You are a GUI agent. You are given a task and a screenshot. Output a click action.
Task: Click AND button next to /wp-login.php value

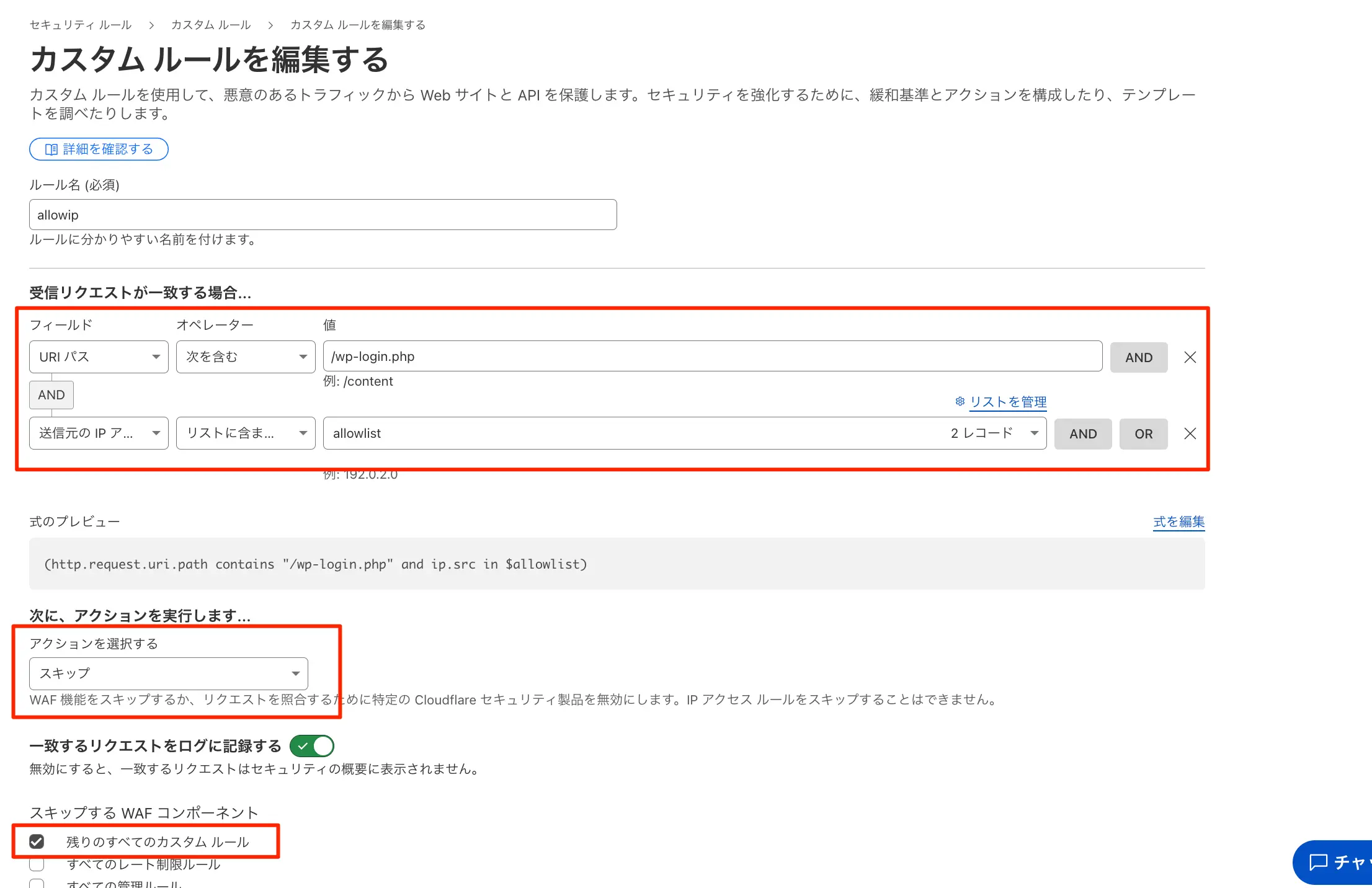[x=1139, y=358]
